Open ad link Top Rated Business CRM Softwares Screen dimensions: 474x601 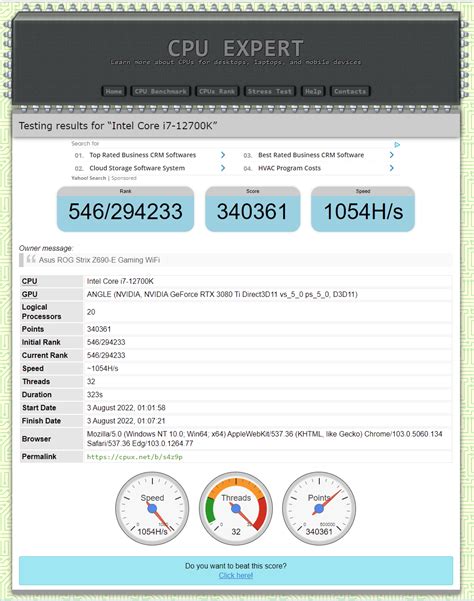[143, 155]
